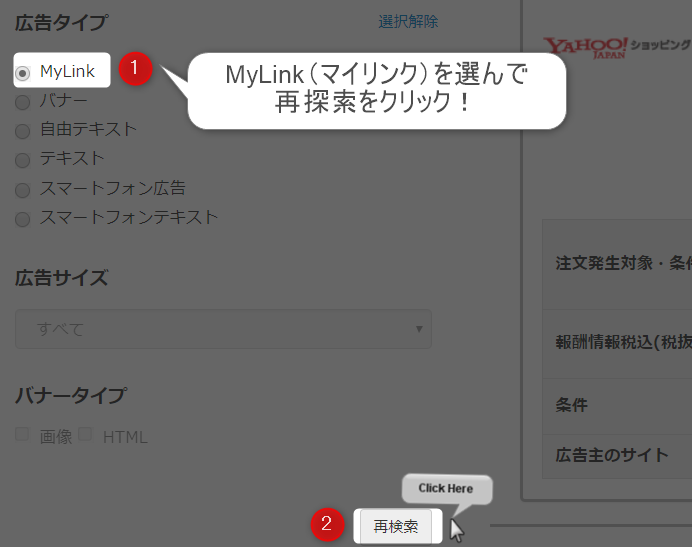Image resolution: width=692 pixels, height=547 pixels.
Task: Click the 広告サイズ section heading
Action: (x=61, y=278)
